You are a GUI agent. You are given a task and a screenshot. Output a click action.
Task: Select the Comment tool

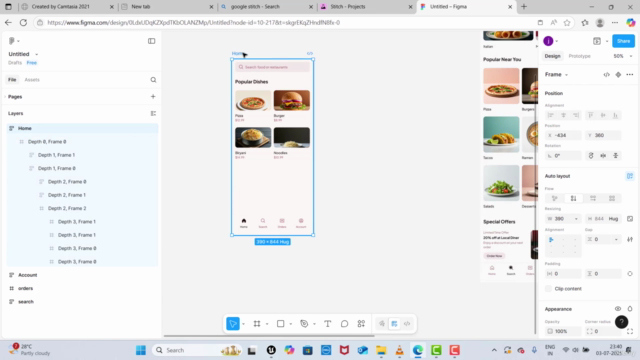tap(344, 324)
